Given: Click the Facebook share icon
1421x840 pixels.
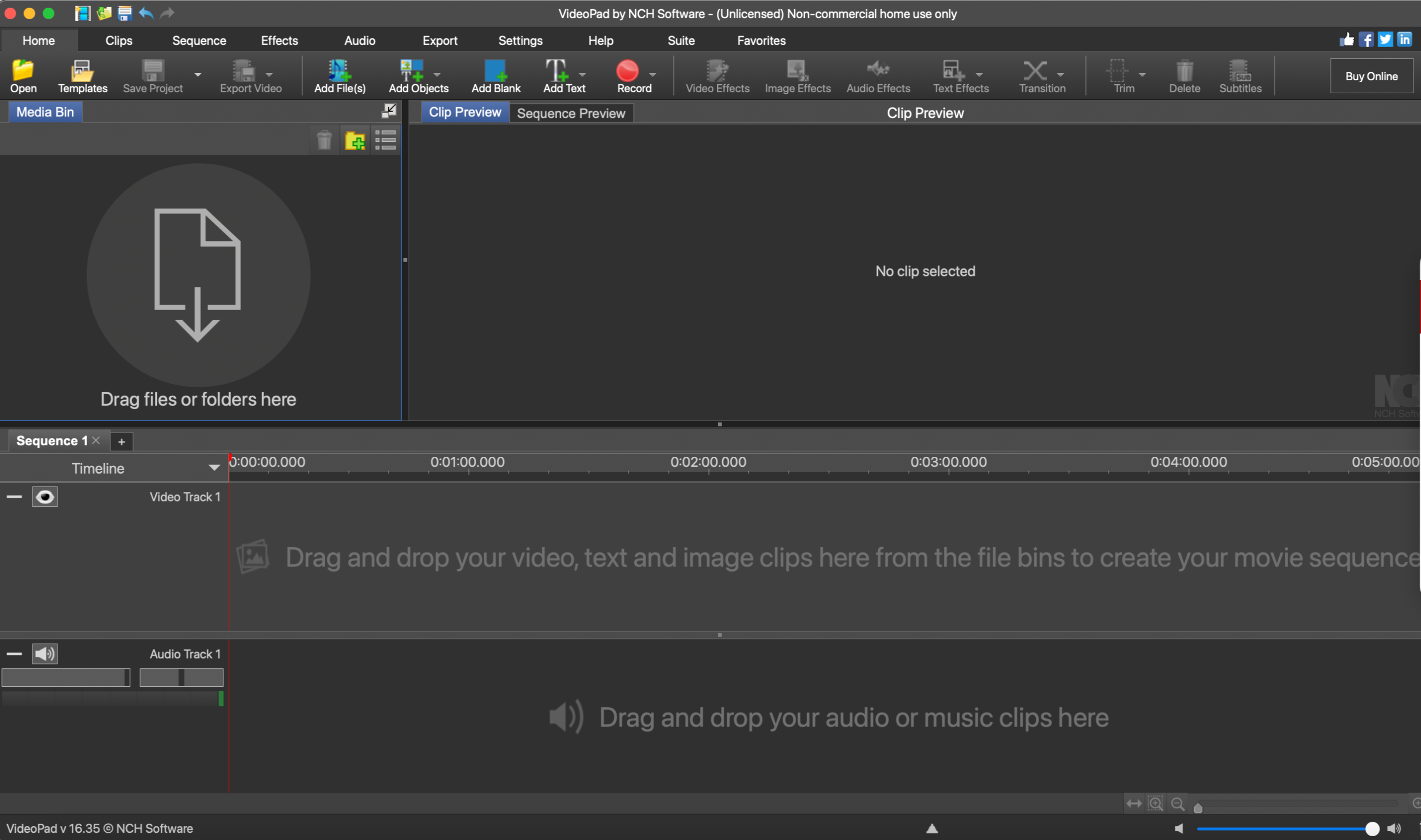Looking at the screenshot, I should click(x=1366, y=39).
